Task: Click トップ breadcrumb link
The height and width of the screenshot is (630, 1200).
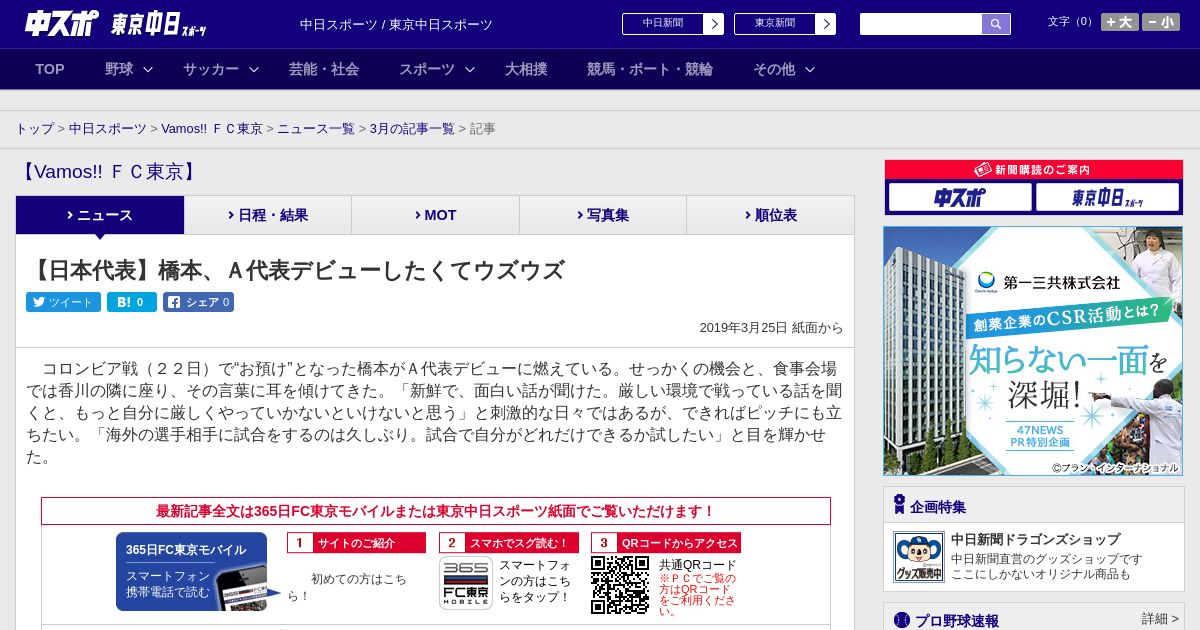Action: [34, 129]
